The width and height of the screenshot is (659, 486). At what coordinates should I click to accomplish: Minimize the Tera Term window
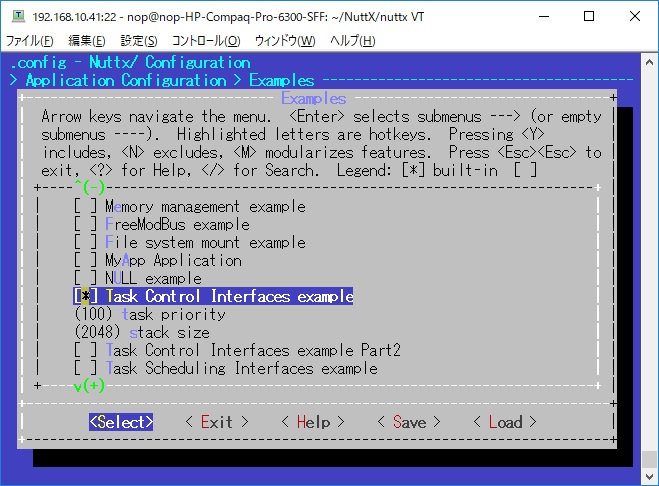pyautogui.click(x=544, y=16)
